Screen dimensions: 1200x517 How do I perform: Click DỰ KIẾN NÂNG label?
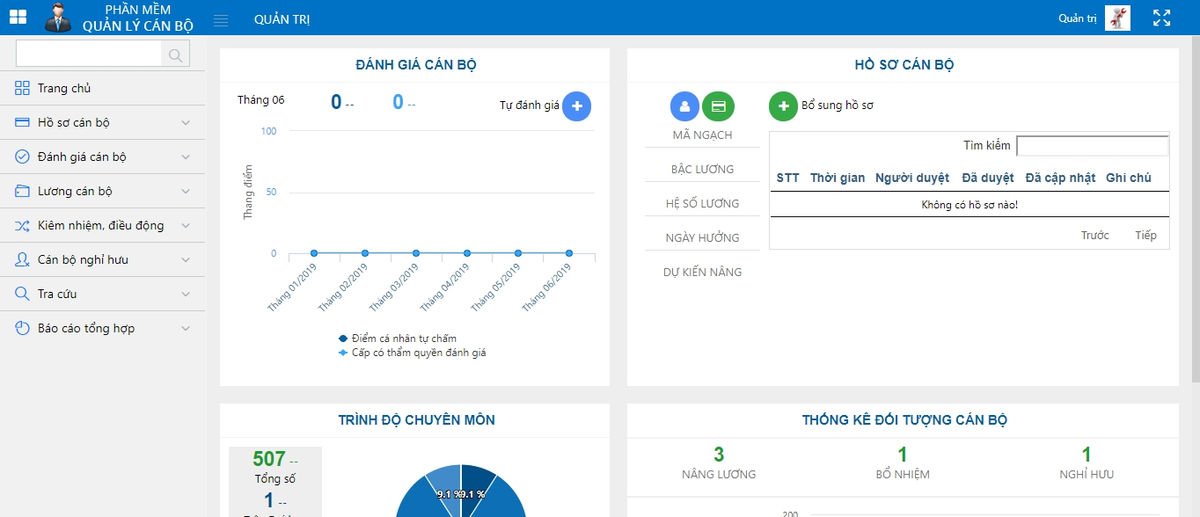[x=702, y=271]
